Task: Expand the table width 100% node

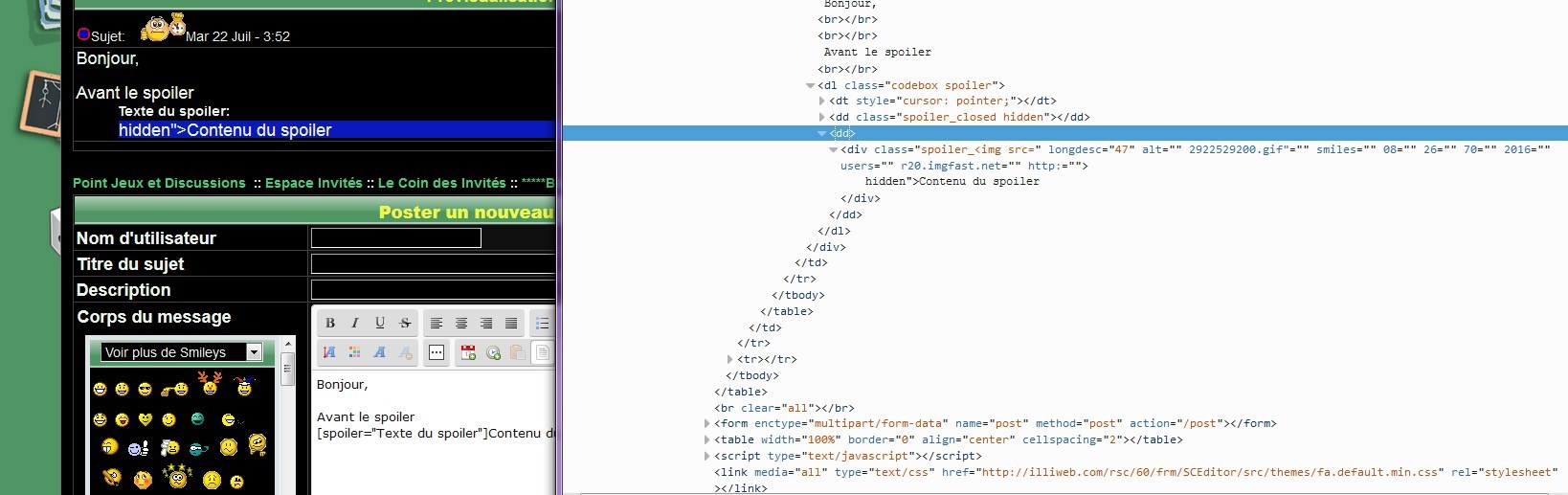Action: [x=707, y=439]
